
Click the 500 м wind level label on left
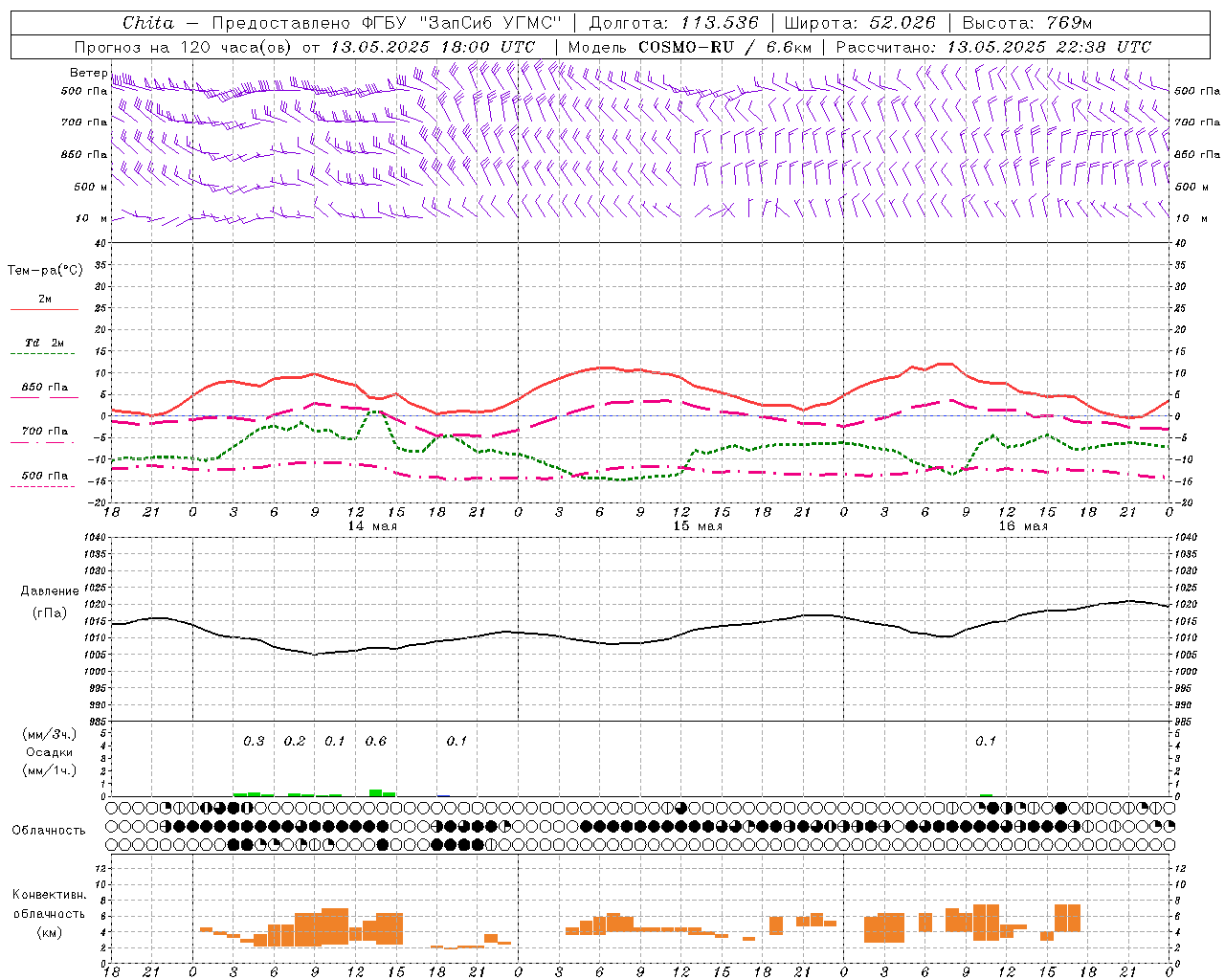click(x=90, y=187)
